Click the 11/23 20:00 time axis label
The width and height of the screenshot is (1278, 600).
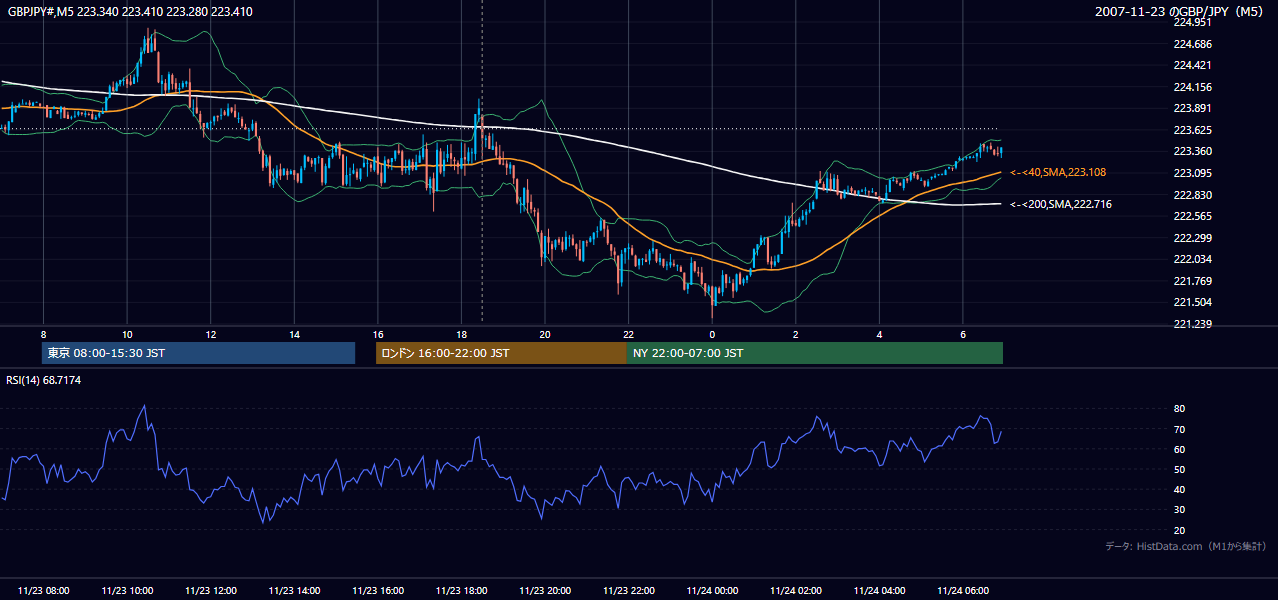(545, 591)
